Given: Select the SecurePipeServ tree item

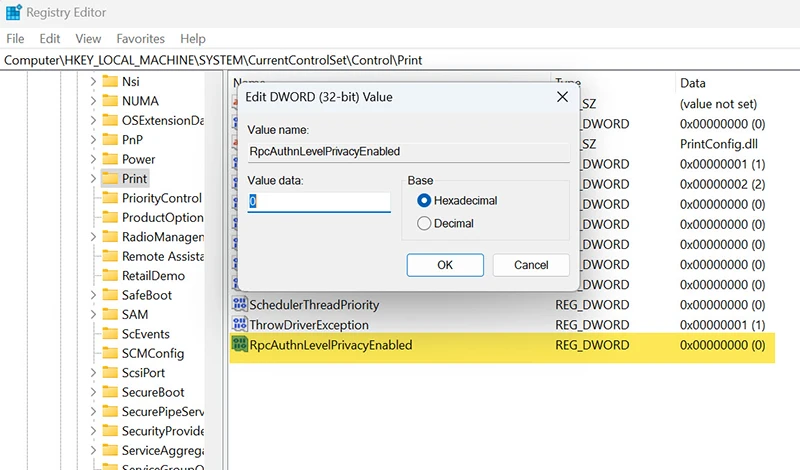Looking at the screenshot, I should [162, 411].
